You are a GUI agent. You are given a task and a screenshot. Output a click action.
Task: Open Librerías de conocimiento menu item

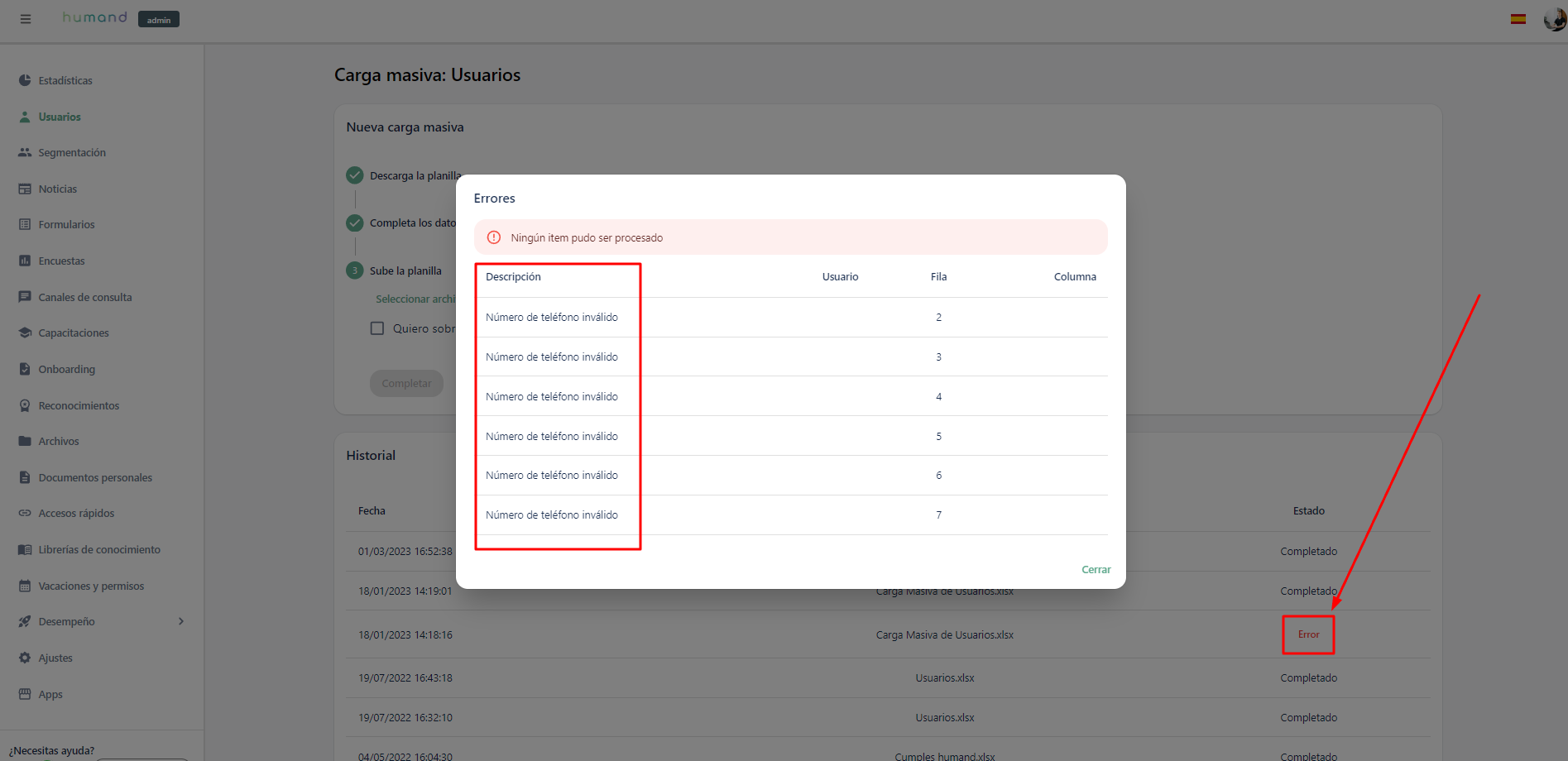[x=99, y=549]
